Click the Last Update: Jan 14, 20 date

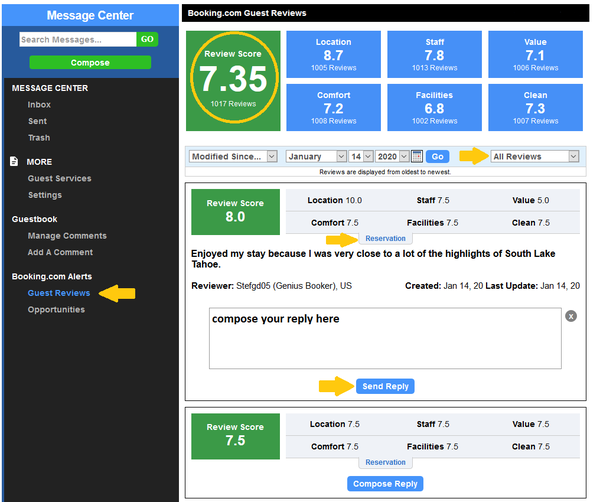tap(533, 286)
